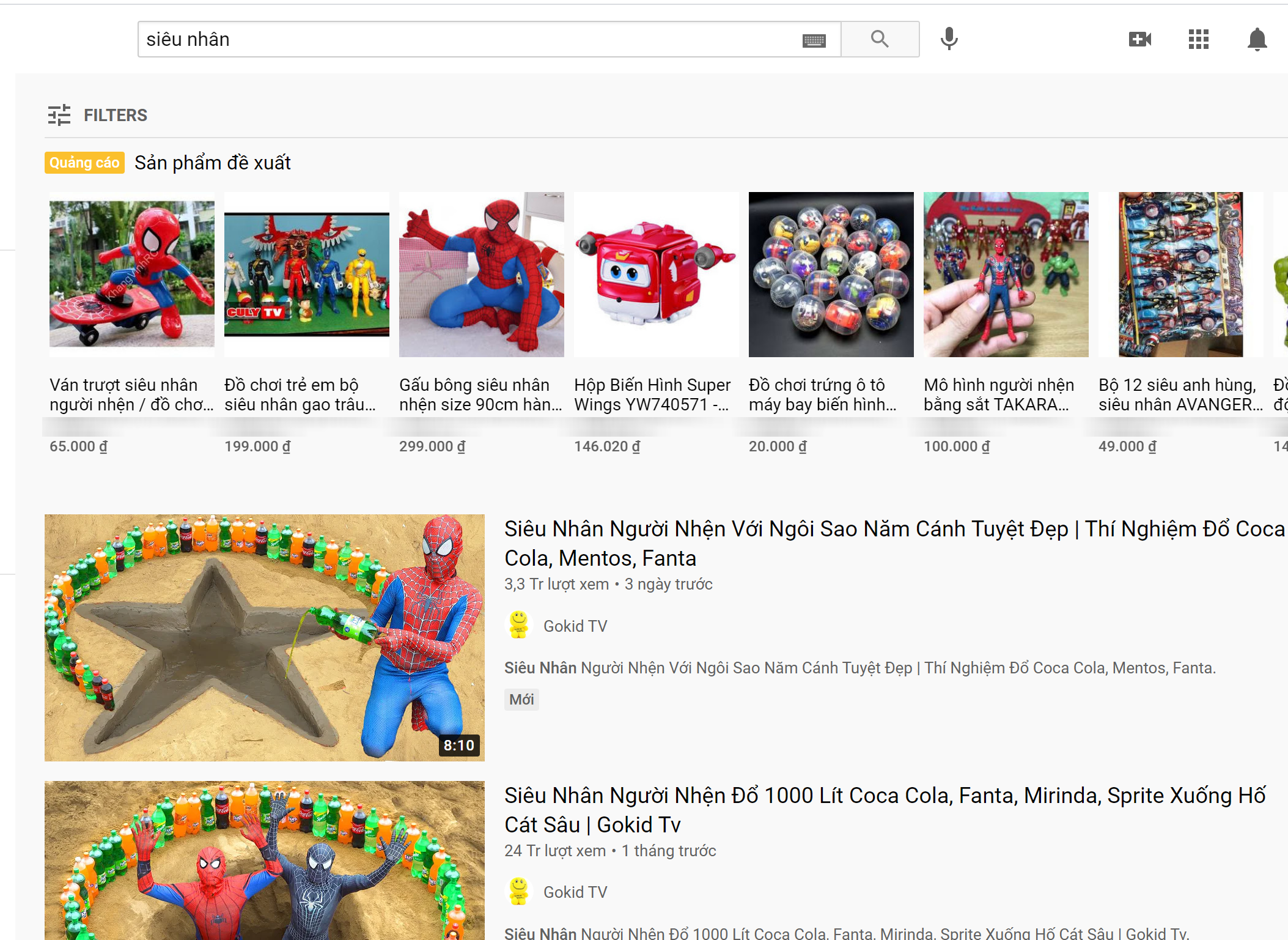Click the 20.000 đ price
Viewport: 1288px width, 940px height.
click(x=778, y=446)
